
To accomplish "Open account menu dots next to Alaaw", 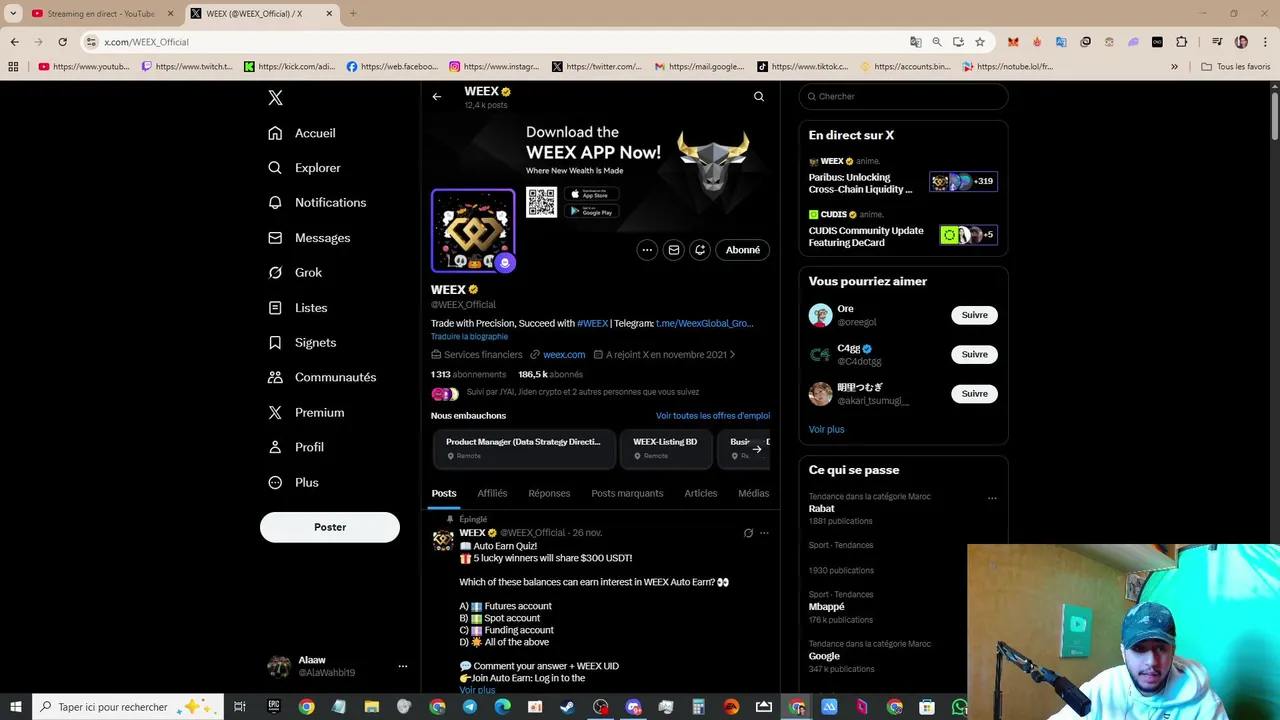I will tap(402, 666).
